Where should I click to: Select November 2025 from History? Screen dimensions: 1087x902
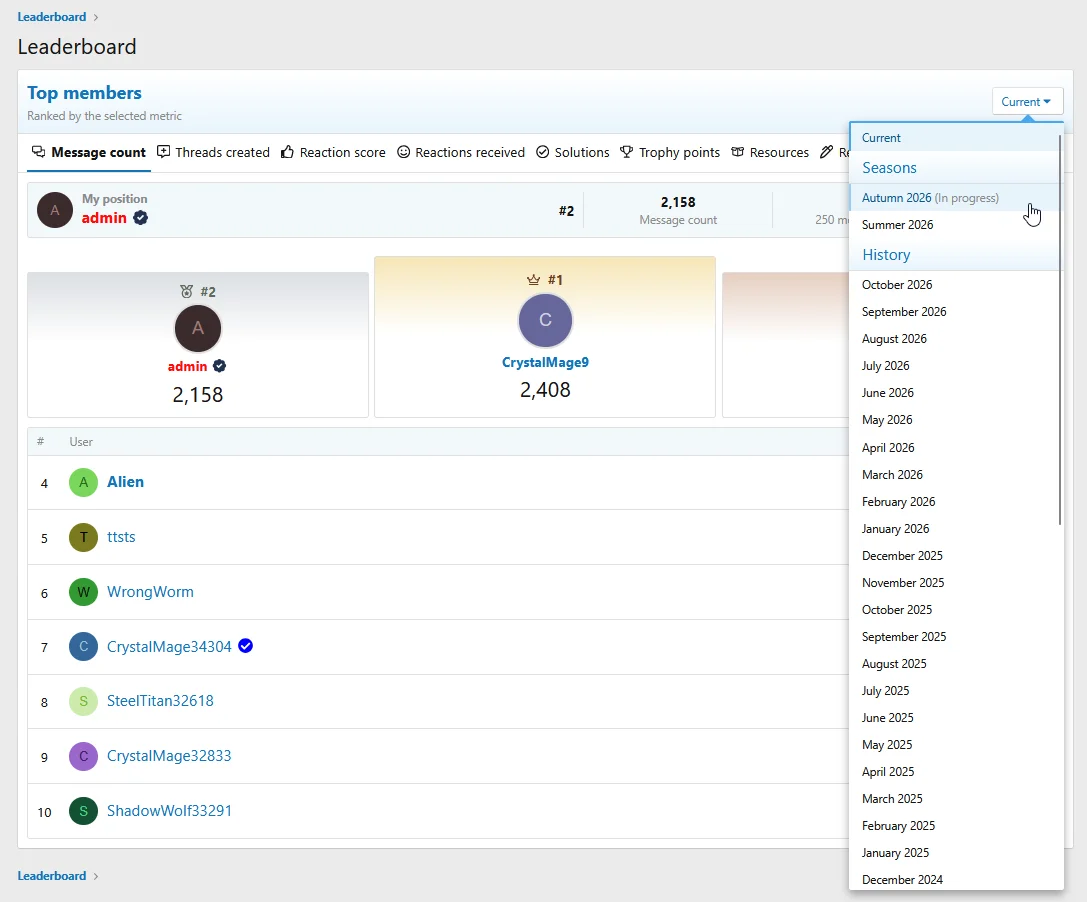tap(956, 582)
